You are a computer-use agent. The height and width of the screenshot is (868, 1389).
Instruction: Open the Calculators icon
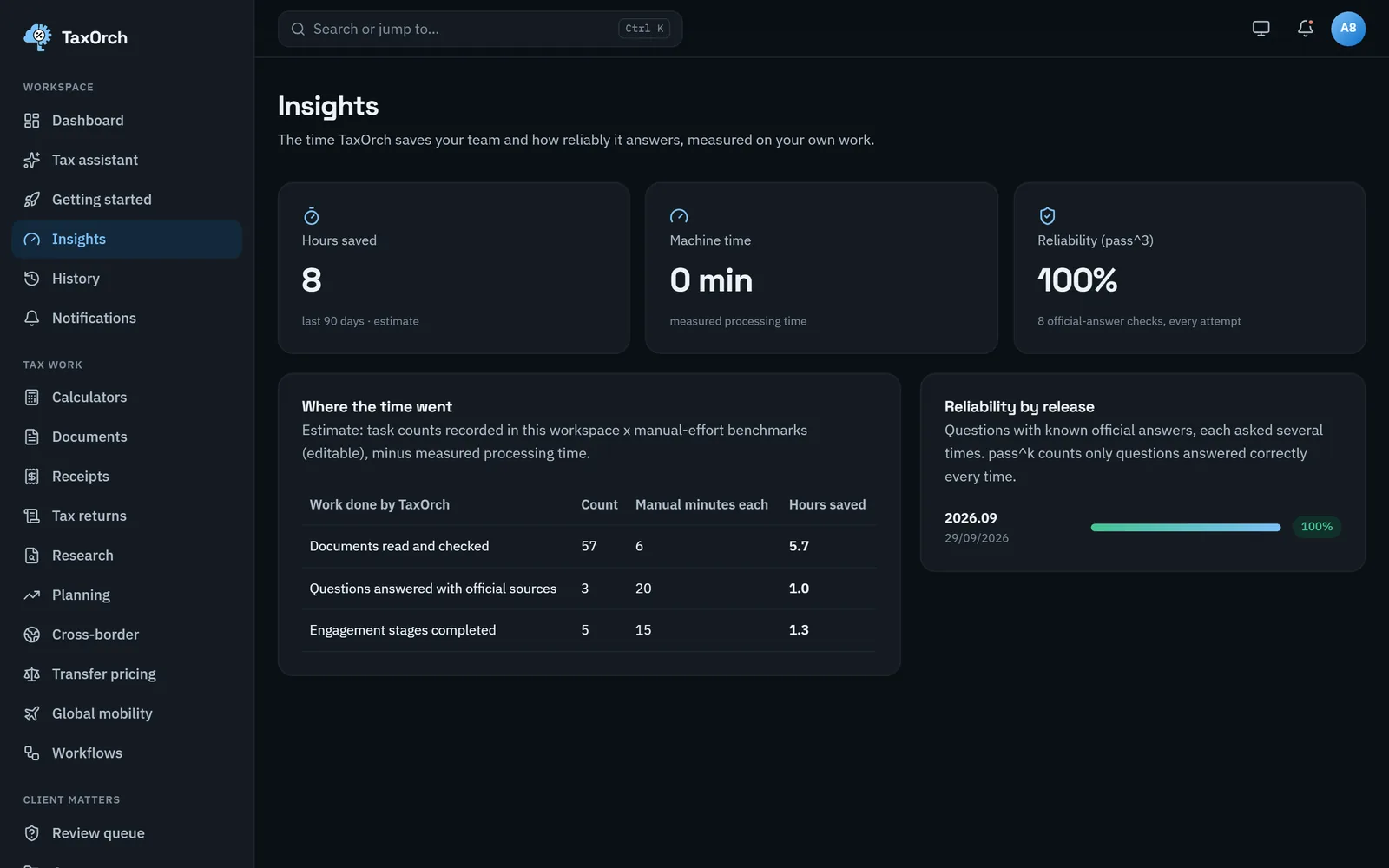32,398
